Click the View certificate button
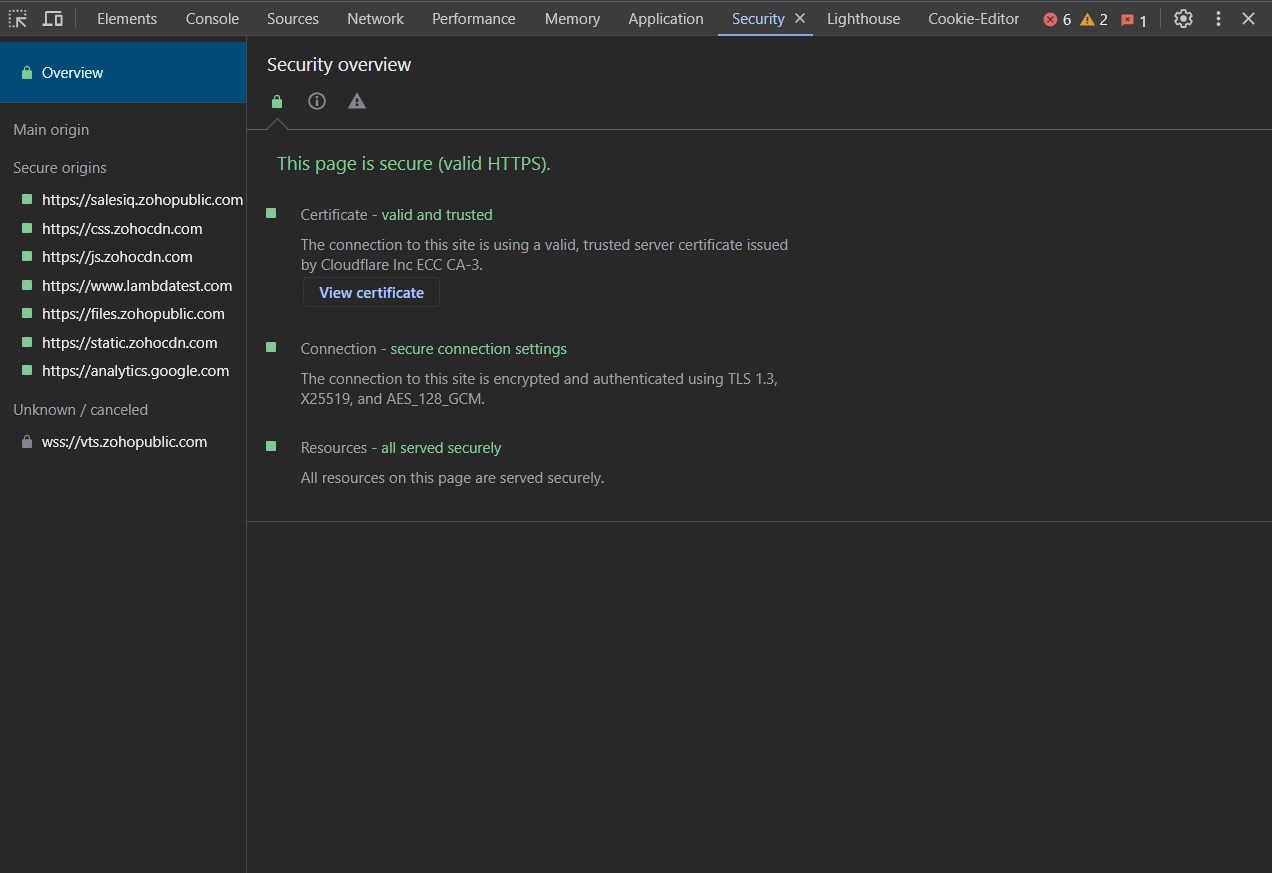Screen dimensions: 1272x873 coord(371,293)
